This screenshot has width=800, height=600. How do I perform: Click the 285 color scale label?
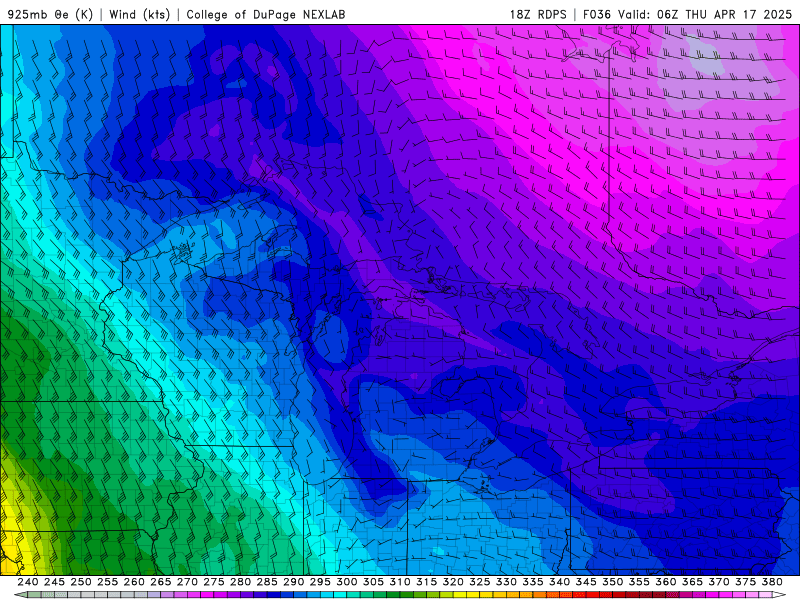(x=267, y=582)
